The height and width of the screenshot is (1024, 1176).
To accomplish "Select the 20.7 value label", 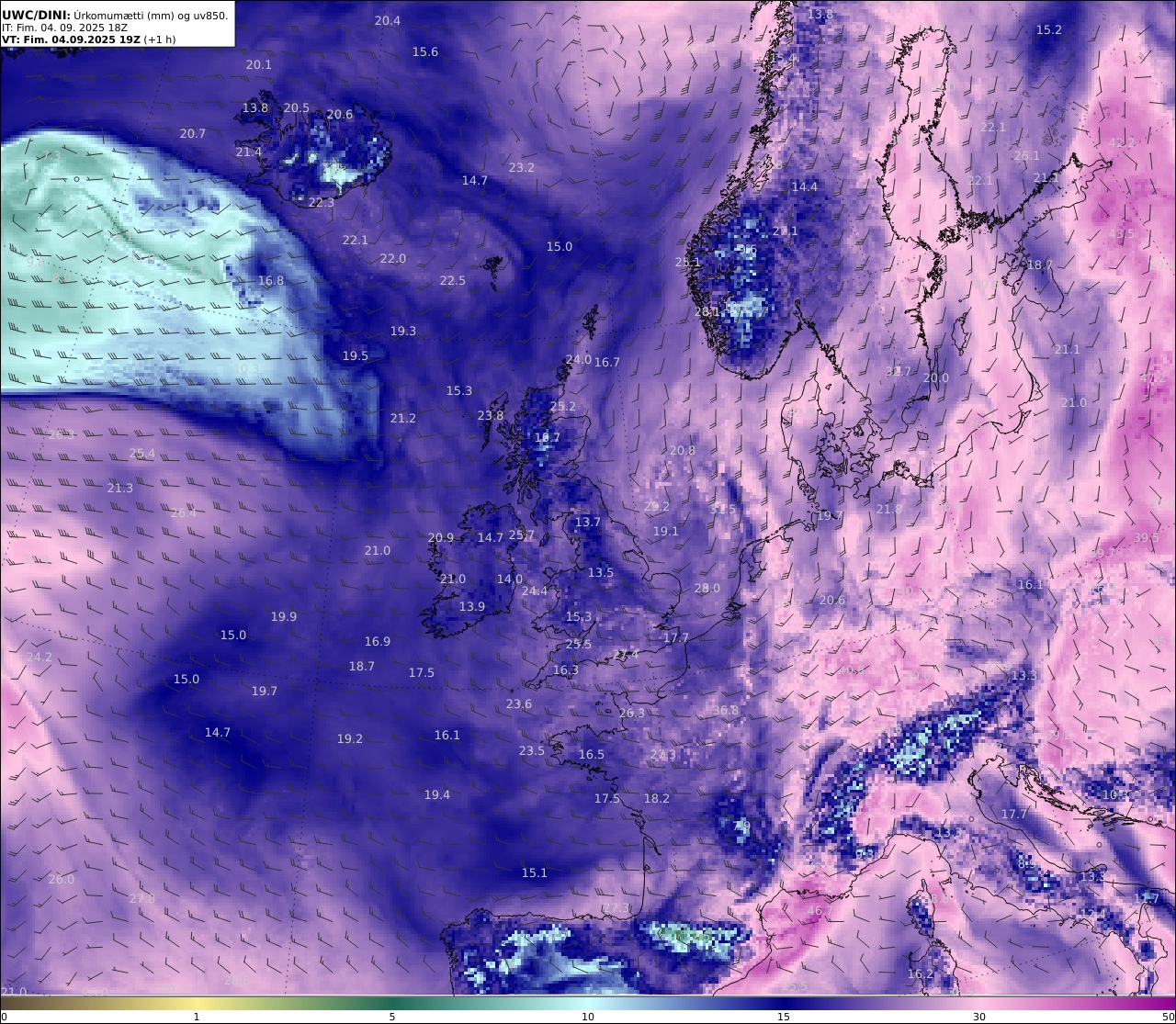I will click(x=193, y=133).
